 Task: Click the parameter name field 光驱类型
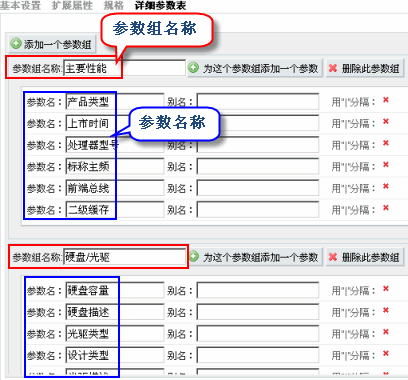coord(115,334)
